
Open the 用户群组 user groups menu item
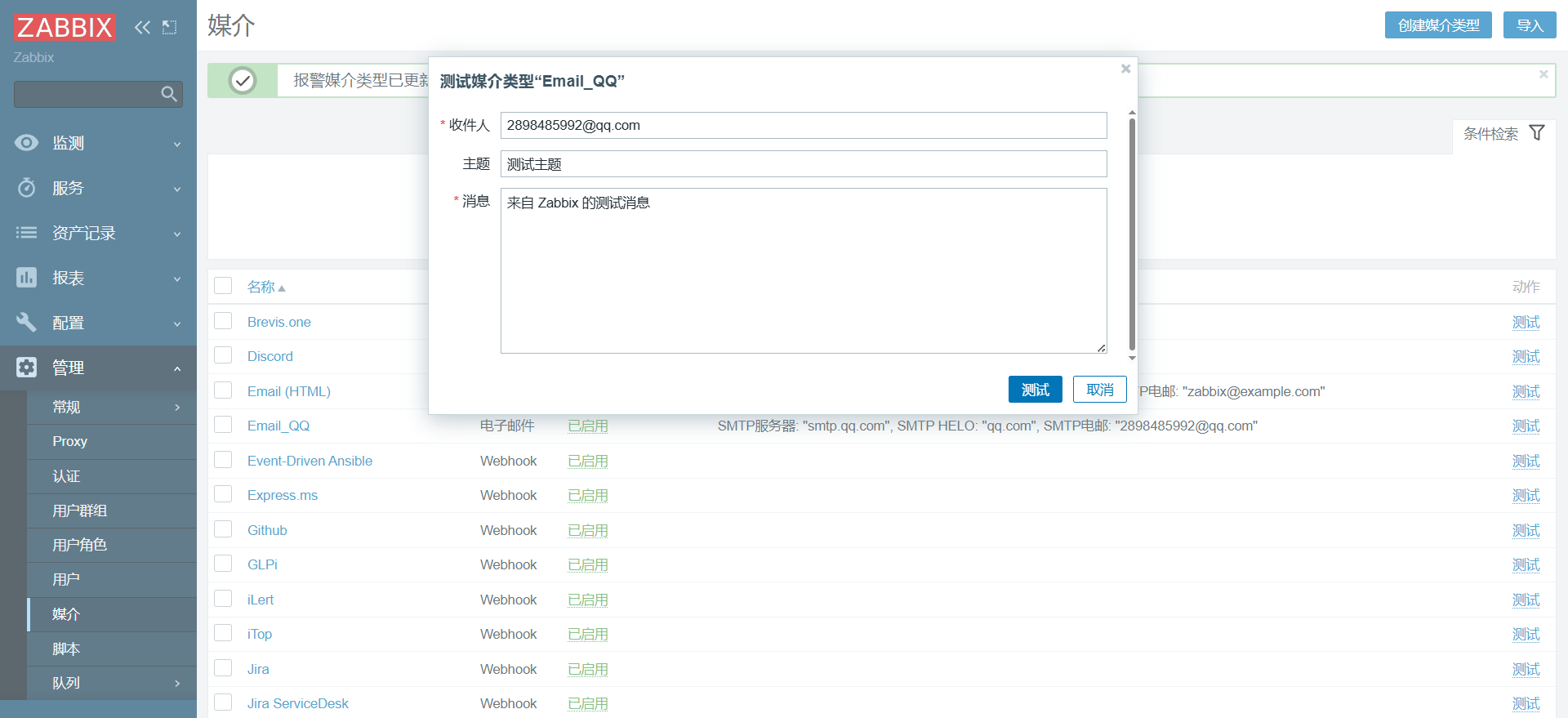[80, 511]
